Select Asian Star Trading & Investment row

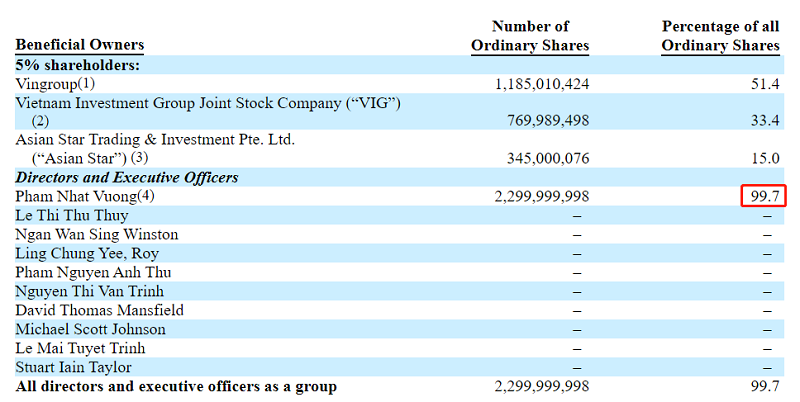click(399, 149)
